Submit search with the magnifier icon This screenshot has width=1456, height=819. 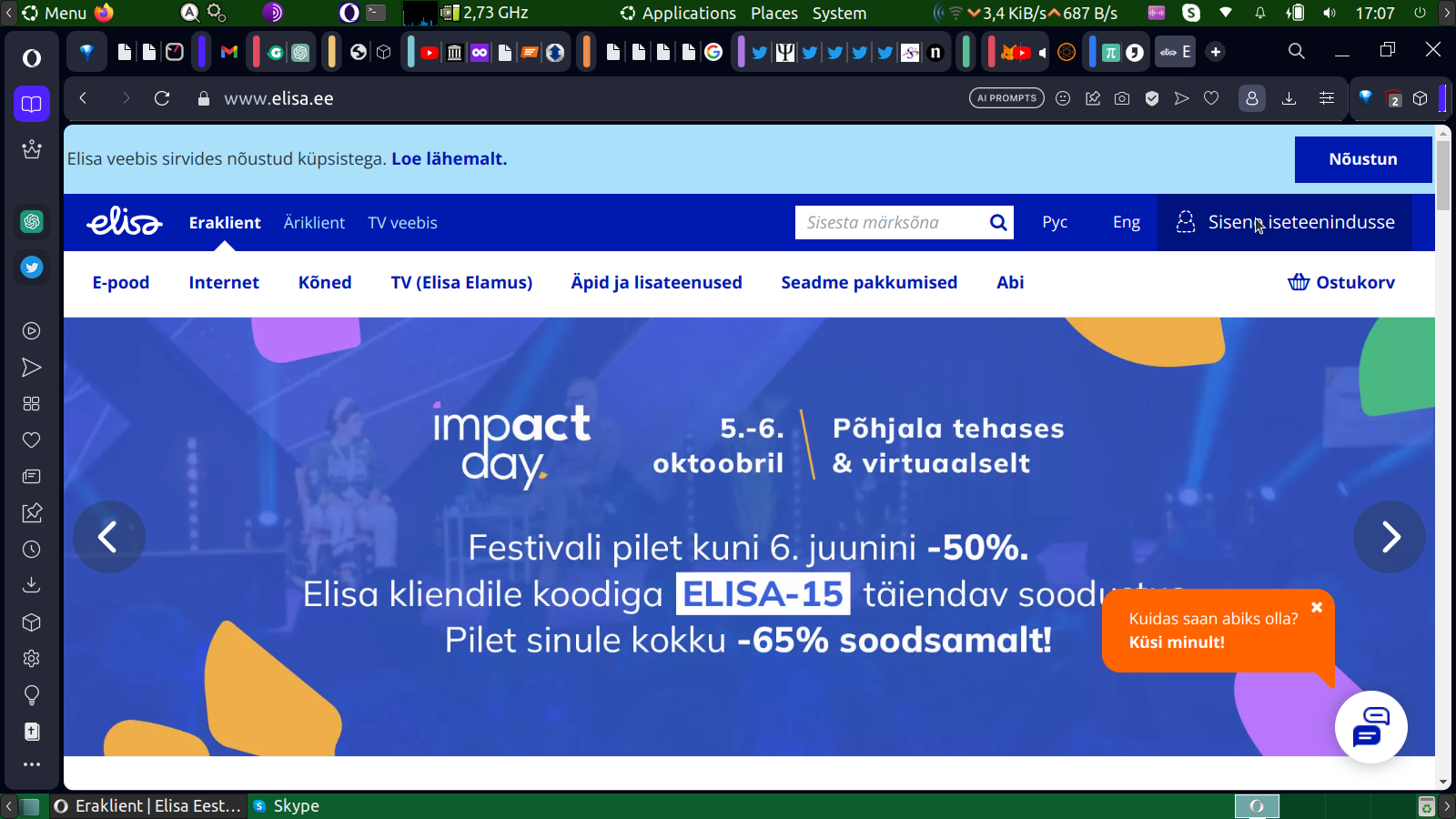(x=998, y=222)
